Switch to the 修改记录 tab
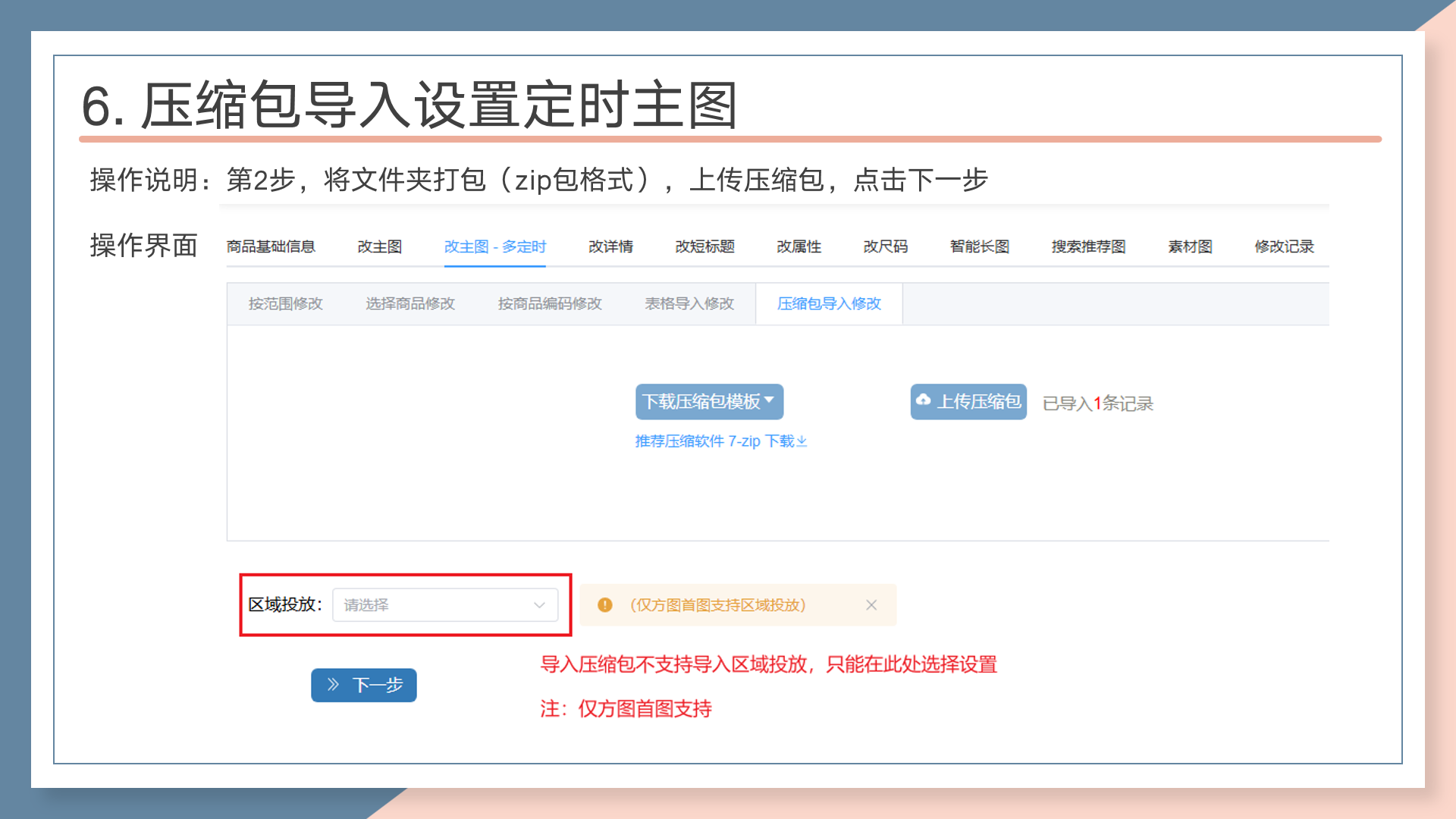The width and height of the screenshot is (1456, 819). 1284,246
